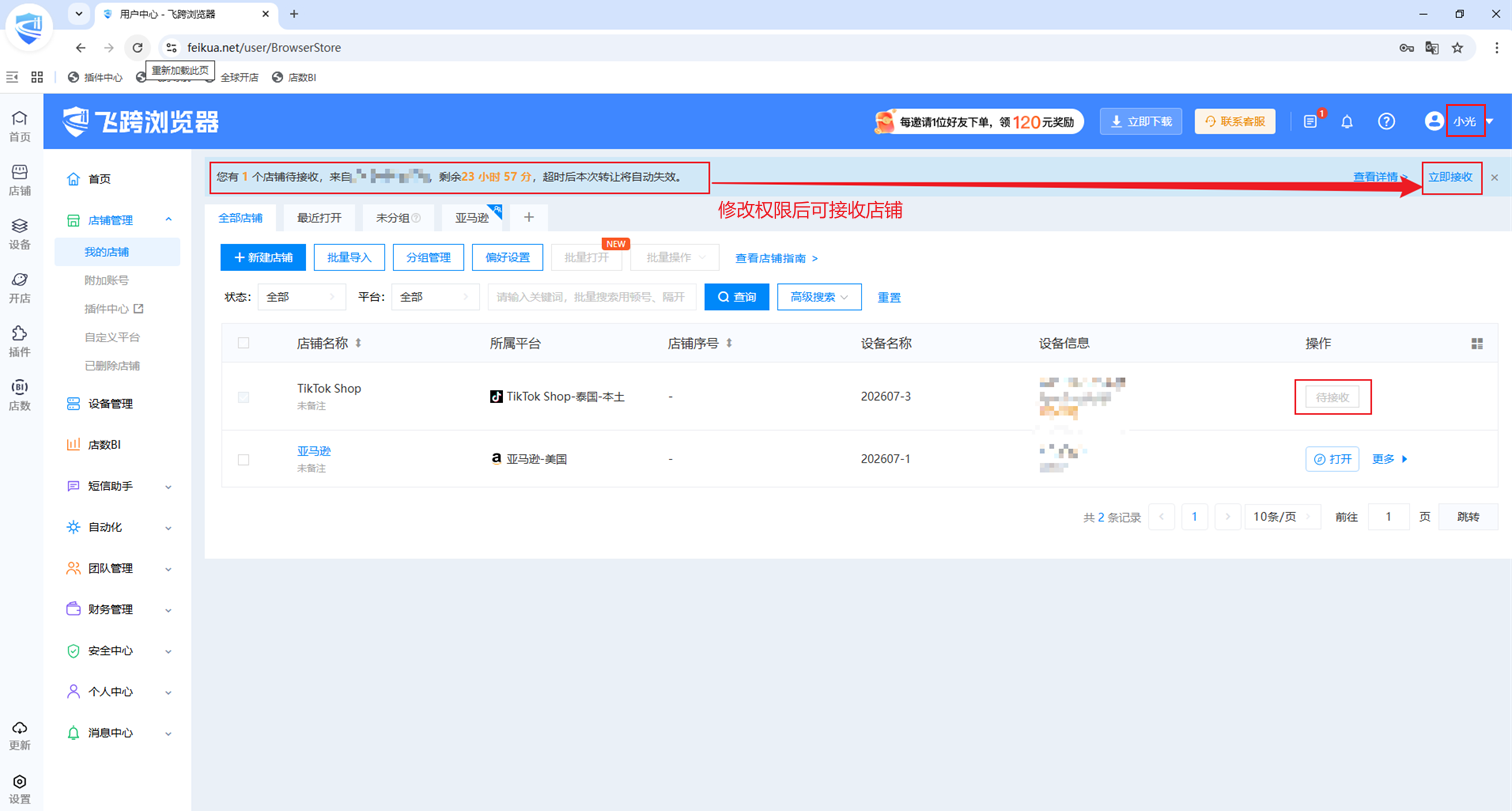Open 更多 actions for the 亚马逊 store
This screenshot has height=811, width=1512.
coord(1390,459)
